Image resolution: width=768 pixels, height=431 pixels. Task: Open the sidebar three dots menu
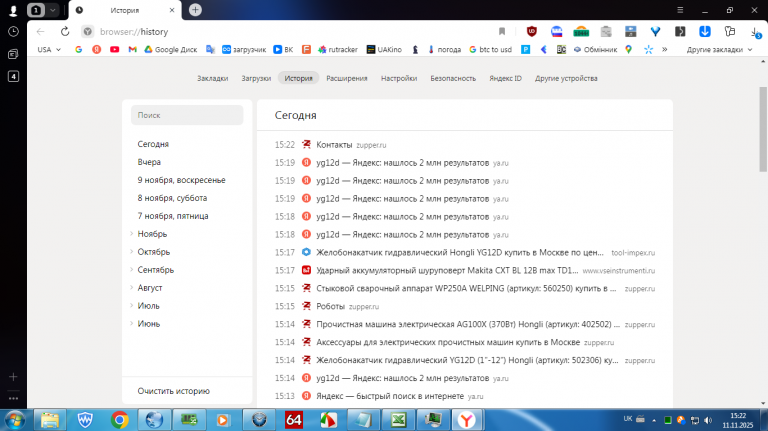tap(13, 399)
